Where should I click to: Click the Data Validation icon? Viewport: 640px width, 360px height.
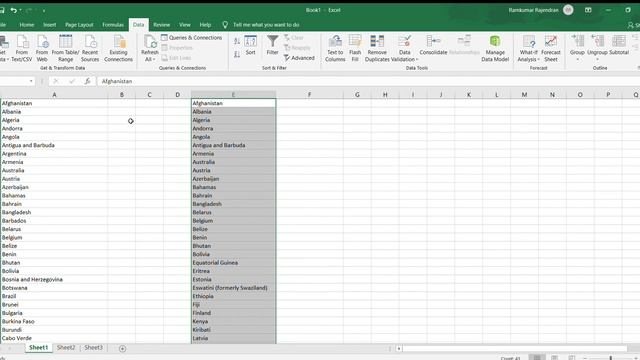(x=404, y=42)
